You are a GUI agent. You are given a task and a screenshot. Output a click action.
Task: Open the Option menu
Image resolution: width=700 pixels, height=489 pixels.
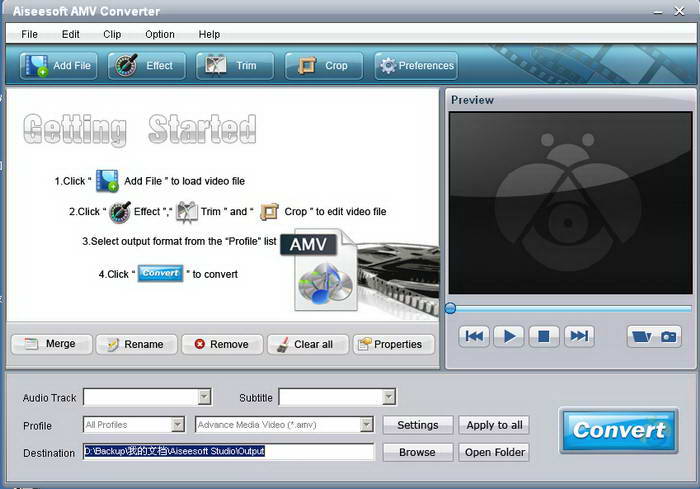click(x=160, y=34)
